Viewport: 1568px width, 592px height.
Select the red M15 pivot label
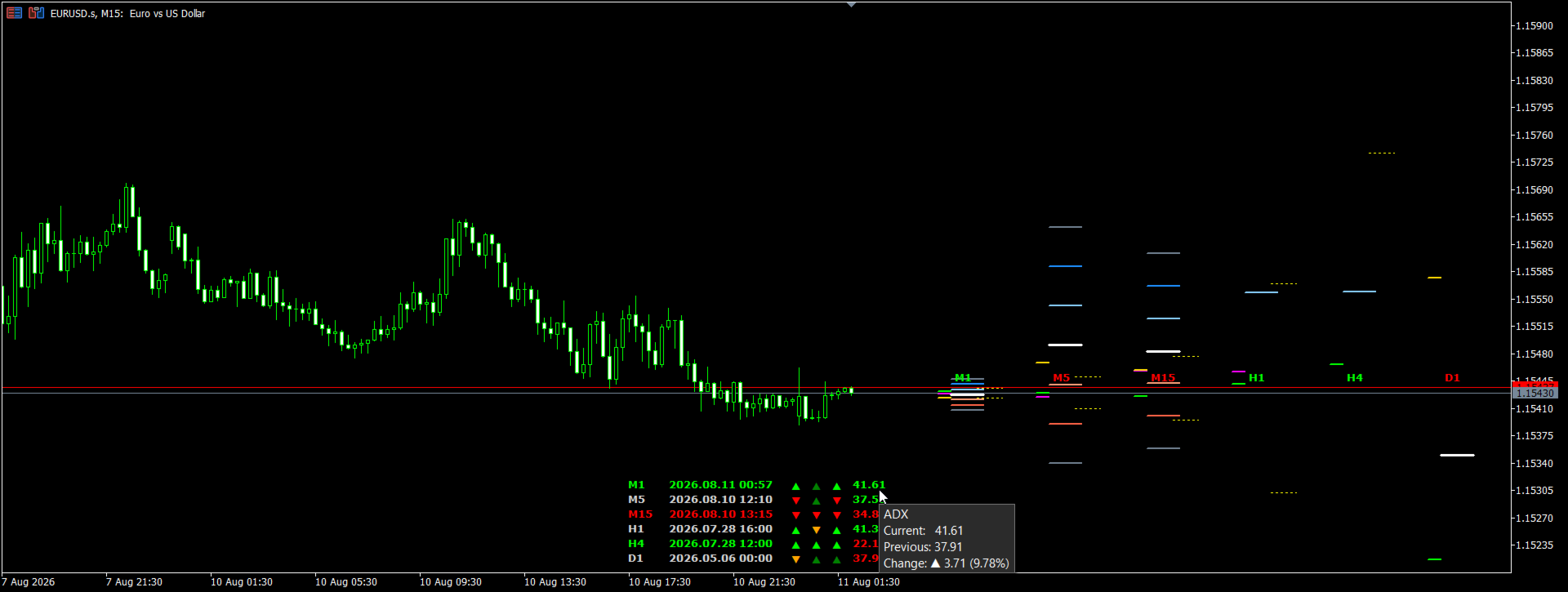pyautogui.click(x=1163, y=378)
